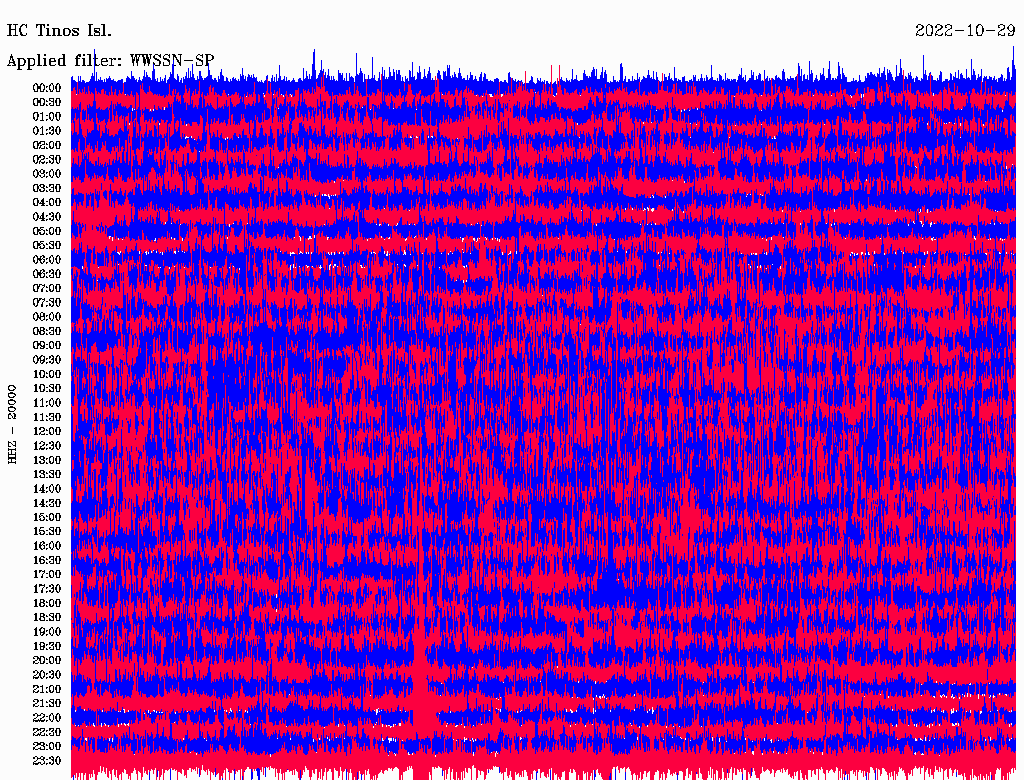Select the 04:00 time label

[x=47, y=203]
